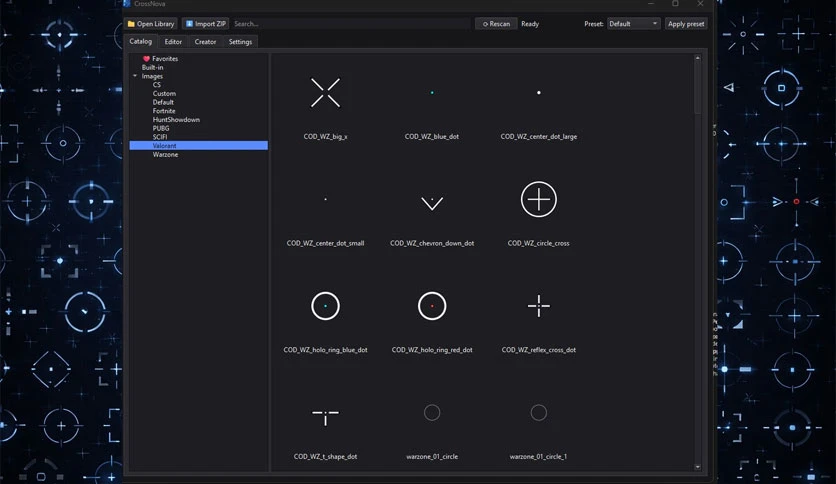Switch to the Catalog tab
836x484 pixels.
pyautogui.click(x=141, y=42)
